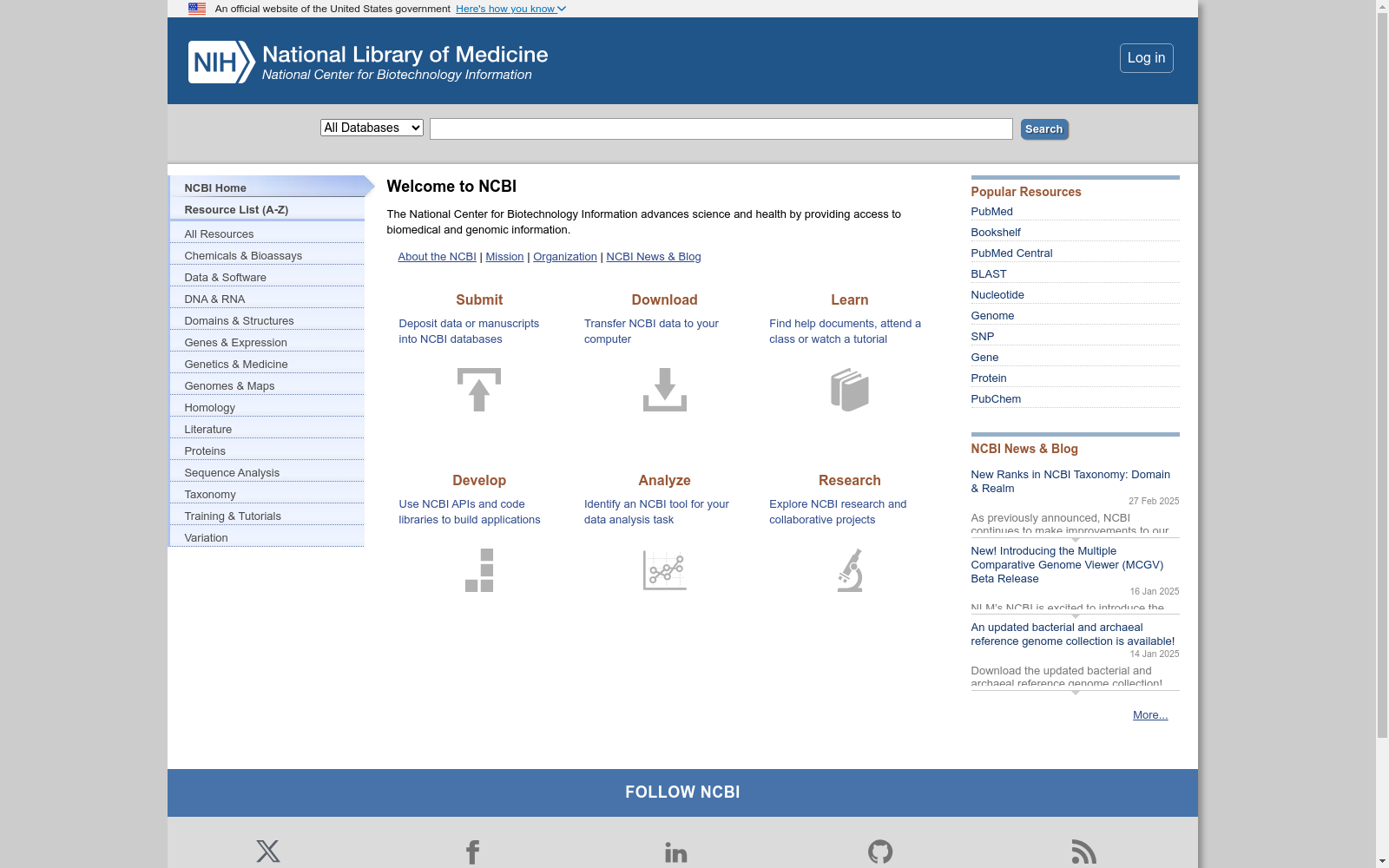Open Bookshelf from Popular Resources
The height and width of the screenshot is (868, 1389).
click(x=996, y=233)
